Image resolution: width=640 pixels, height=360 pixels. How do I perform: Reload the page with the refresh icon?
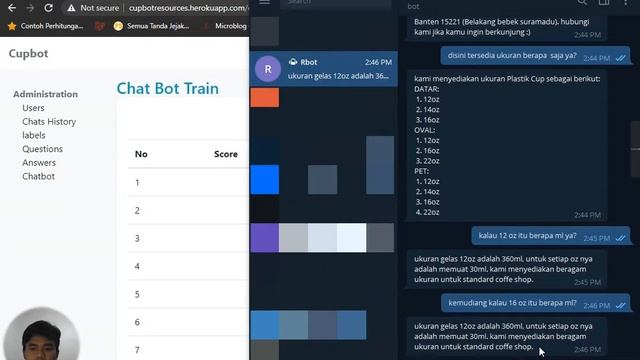coord(49,8)
